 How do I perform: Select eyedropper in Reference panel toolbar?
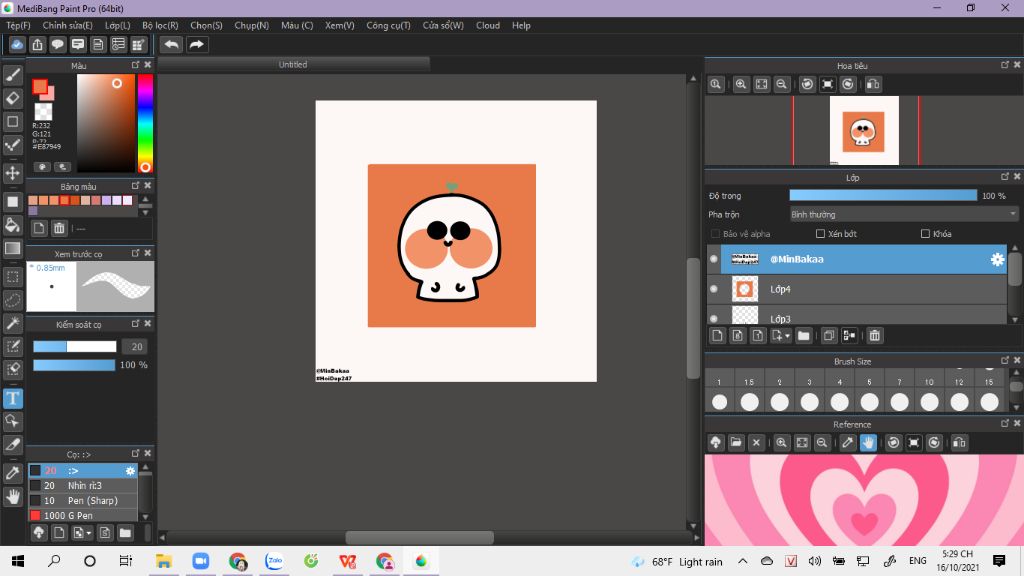point(847,443)
